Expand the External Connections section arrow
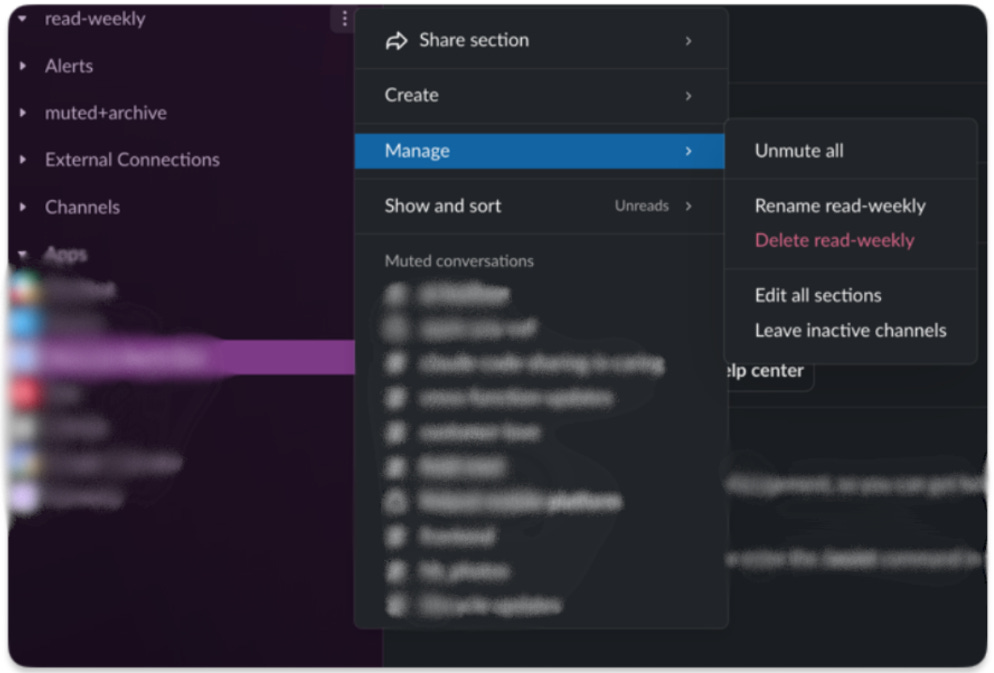The height and width of the screenshot is (673, 994). [x=23, y=160]
